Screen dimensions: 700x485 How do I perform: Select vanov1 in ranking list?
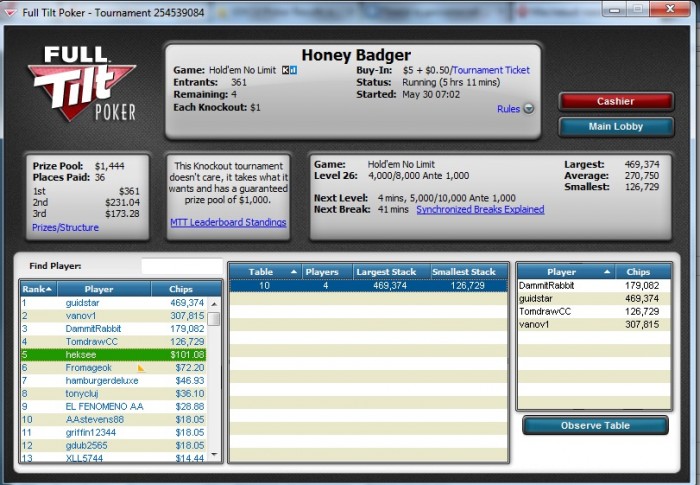[114, 316]
